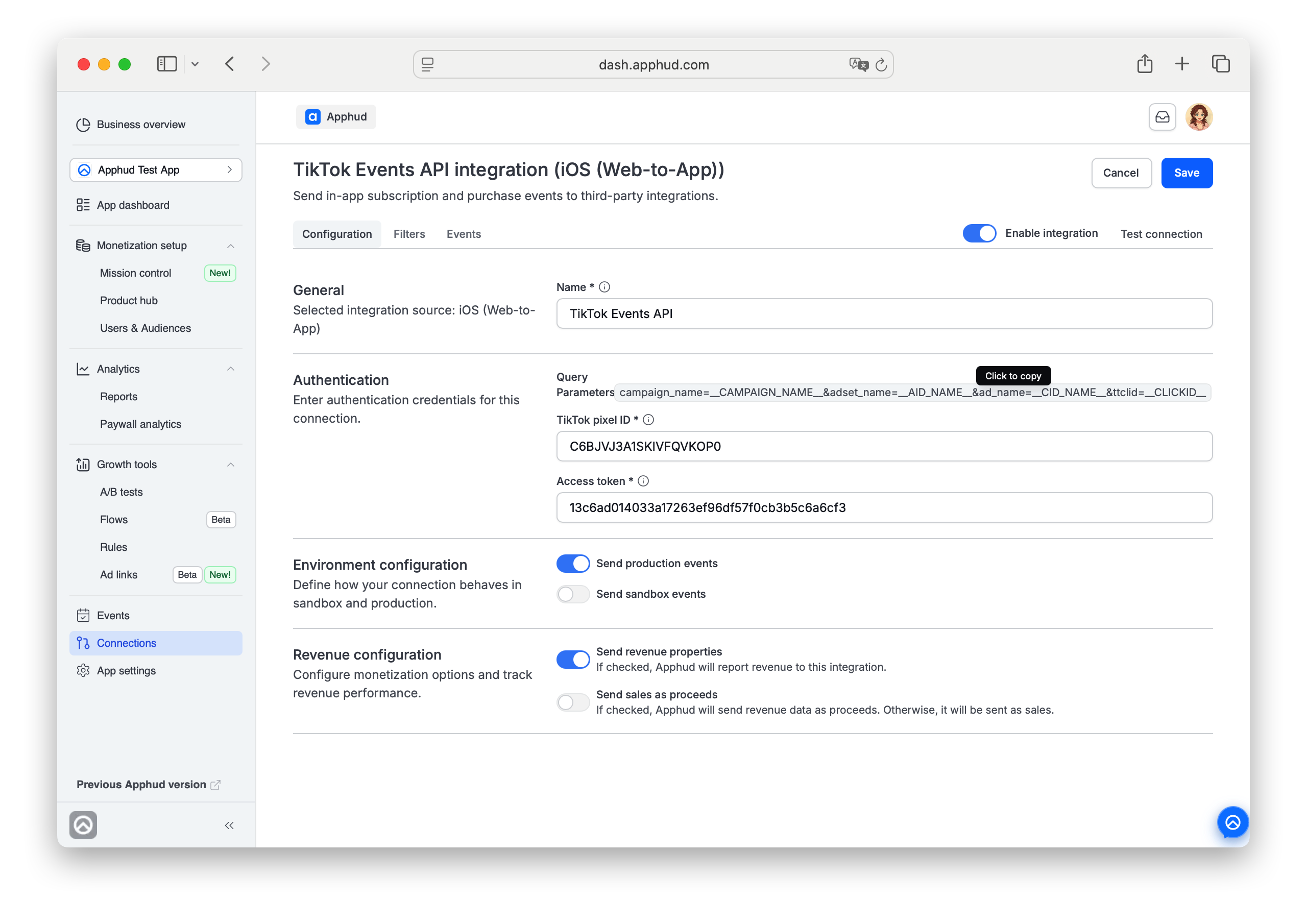Viewport: 1307px width, 924px height.
Task: Click the Cancel button
Action: (x=1121, y=173)
